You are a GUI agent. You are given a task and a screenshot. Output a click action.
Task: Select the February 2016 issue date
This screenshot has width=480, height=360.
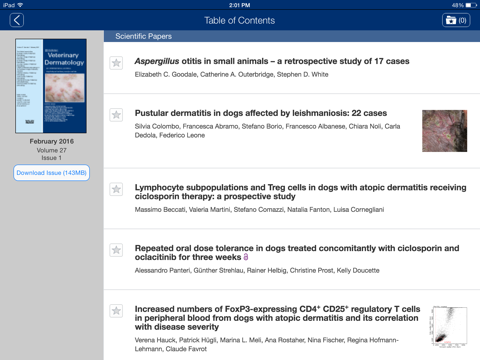pyautogui.click(x=52, y=141)
